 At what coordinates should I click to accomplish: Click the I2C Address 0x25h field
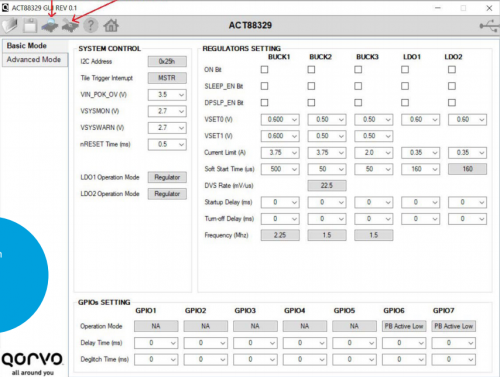click(167, 61)
